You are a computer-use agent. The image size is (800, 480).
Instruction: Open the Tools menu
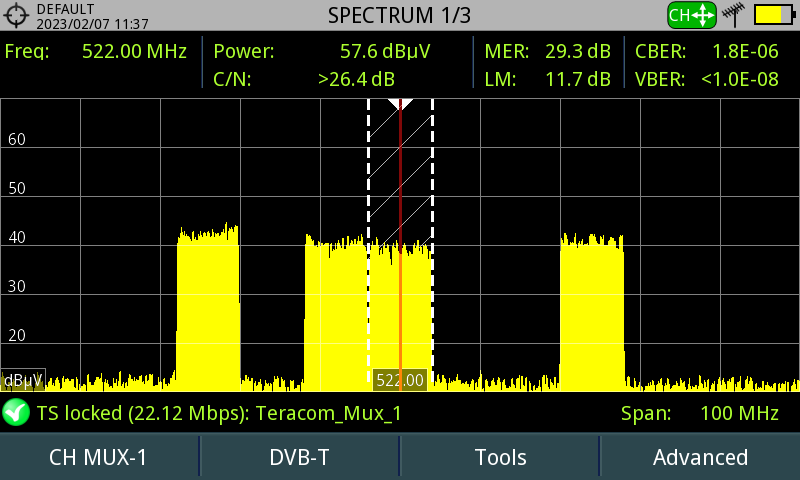[500, 457]
